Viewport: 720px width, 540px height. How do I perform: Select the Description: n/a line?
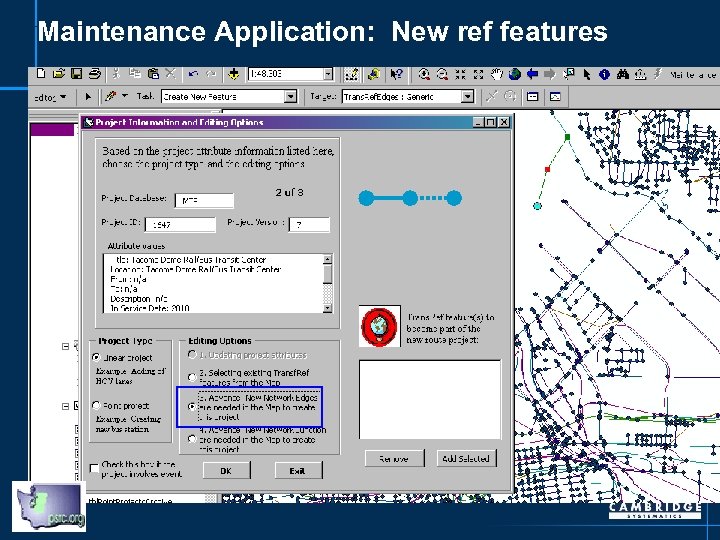click(139, 298)
